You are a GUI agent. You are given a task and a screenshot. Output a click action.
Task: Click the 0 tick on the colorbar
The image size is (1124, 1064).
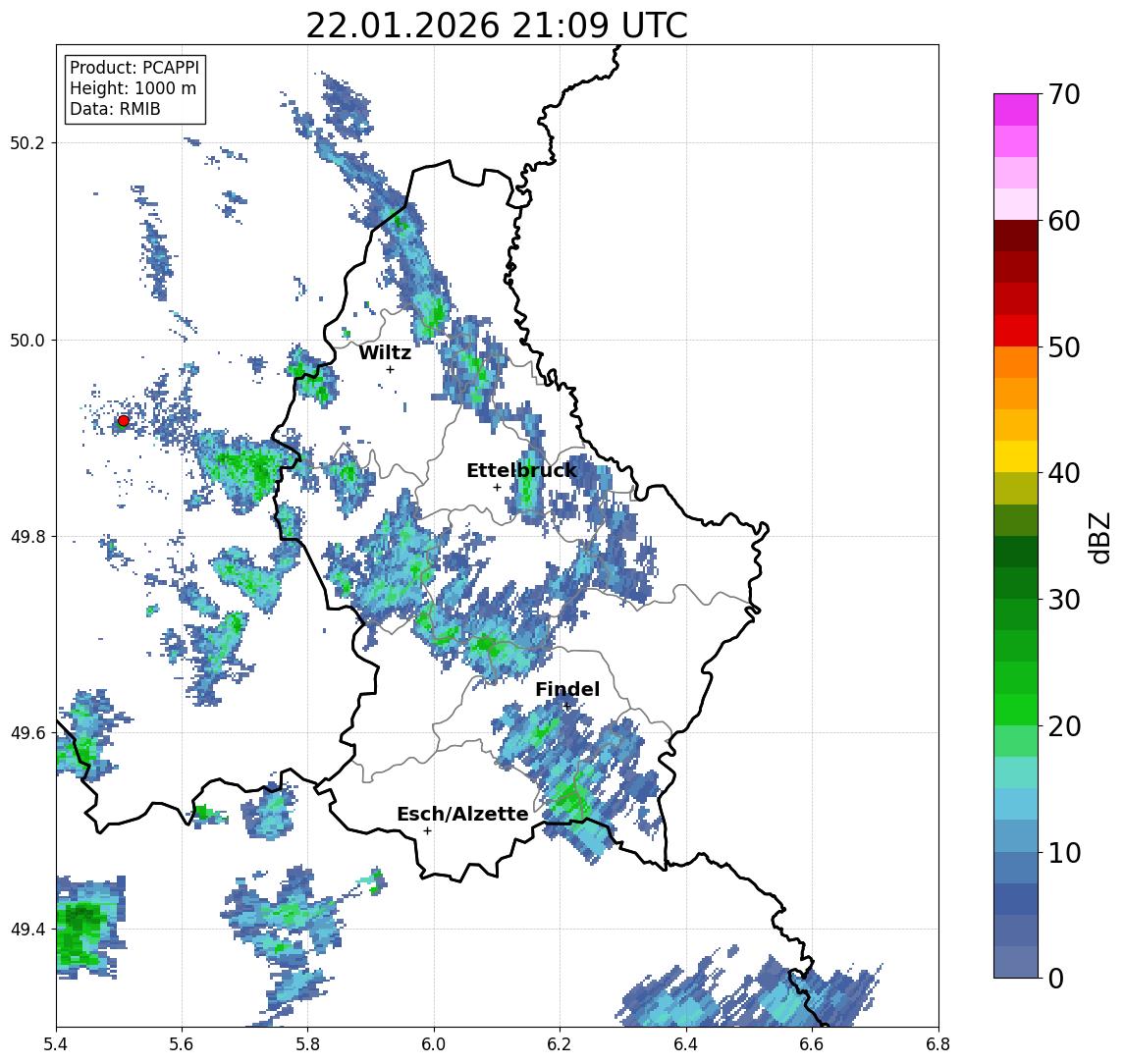(x=1056, y=978)
